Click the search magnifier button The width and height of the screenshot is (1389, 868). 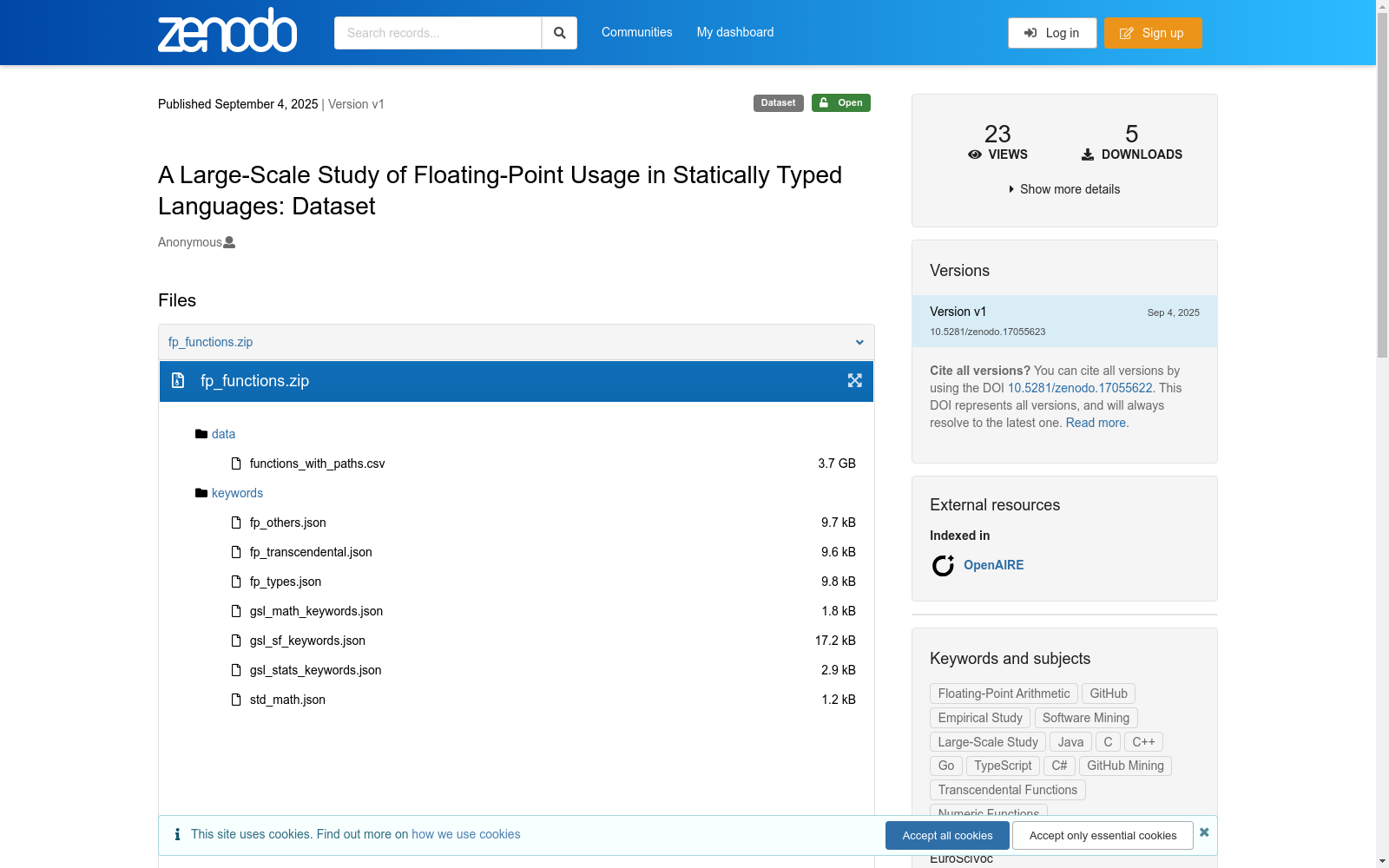pos(560,33)
